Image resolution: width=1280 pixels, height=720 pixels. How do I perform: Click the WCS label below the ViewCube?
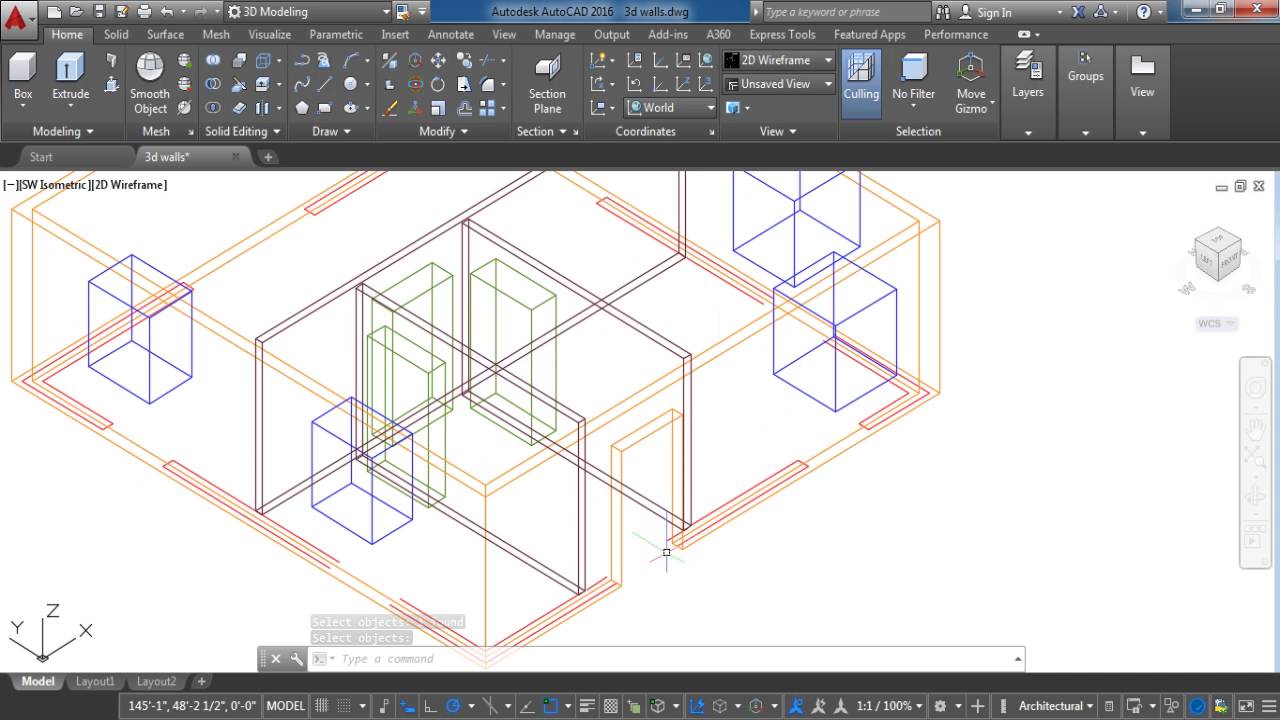coord(1216,324)
